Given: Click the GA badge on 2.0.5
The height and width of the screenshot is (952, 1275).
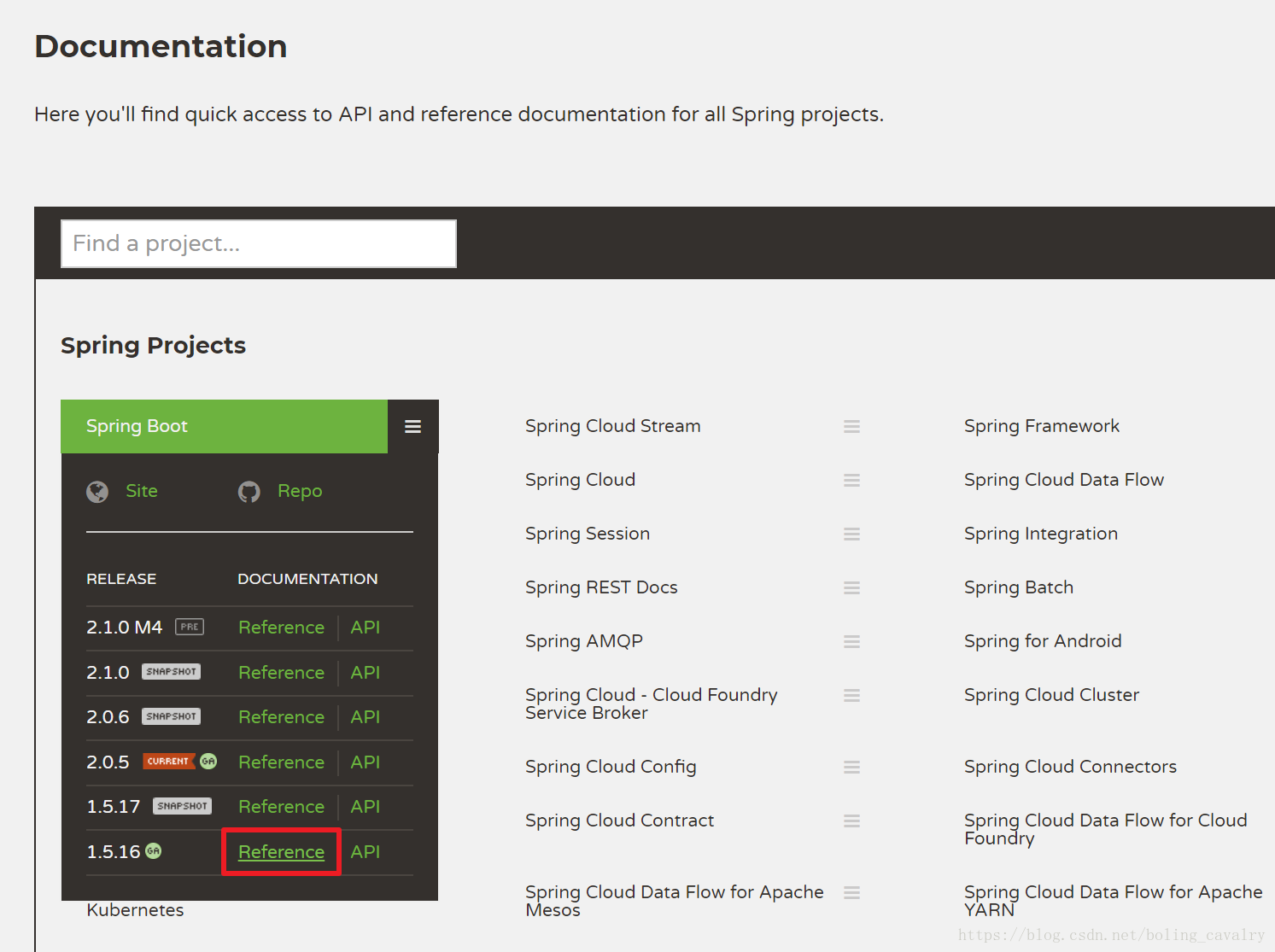Looking at the screenshot, I should (x=208, y=762).
